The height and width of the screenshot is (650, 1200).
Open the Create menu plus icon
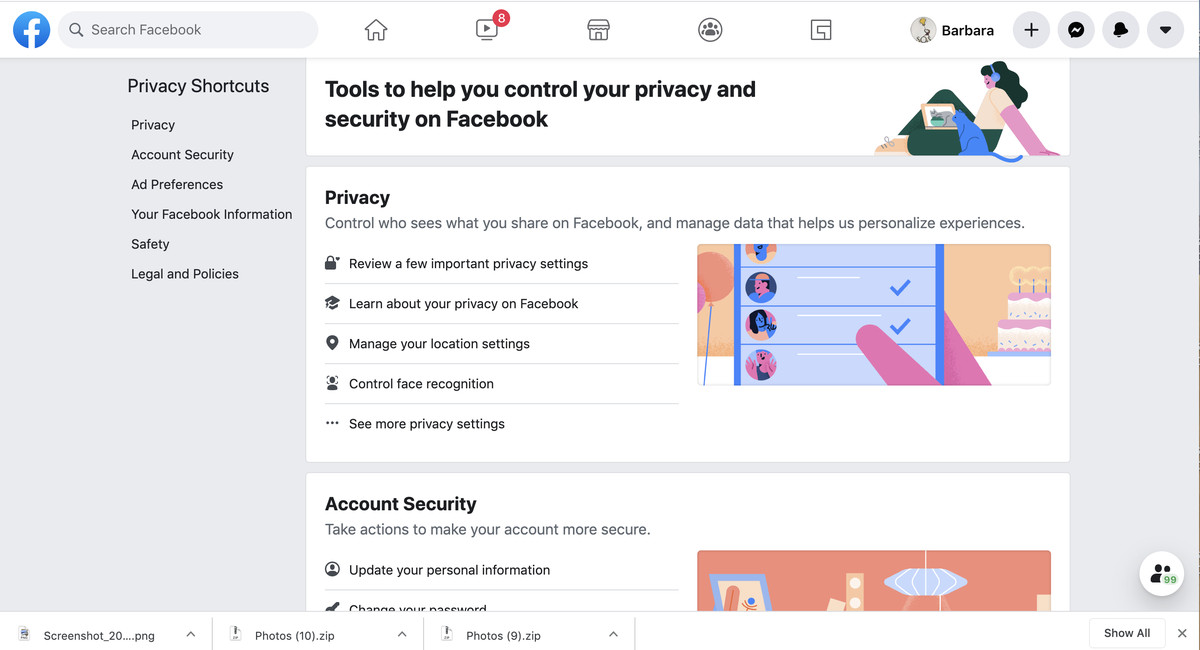coord(1031,30)
